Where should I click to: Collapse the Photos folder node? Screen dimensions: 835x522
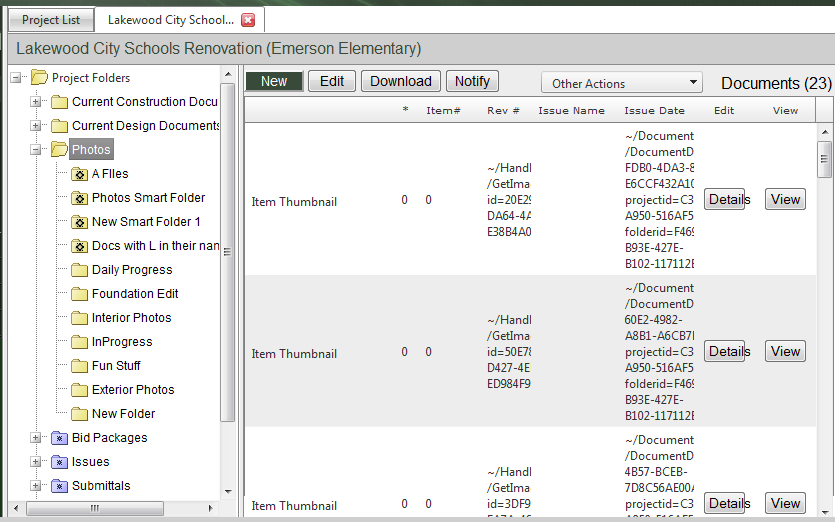point(36,150)
